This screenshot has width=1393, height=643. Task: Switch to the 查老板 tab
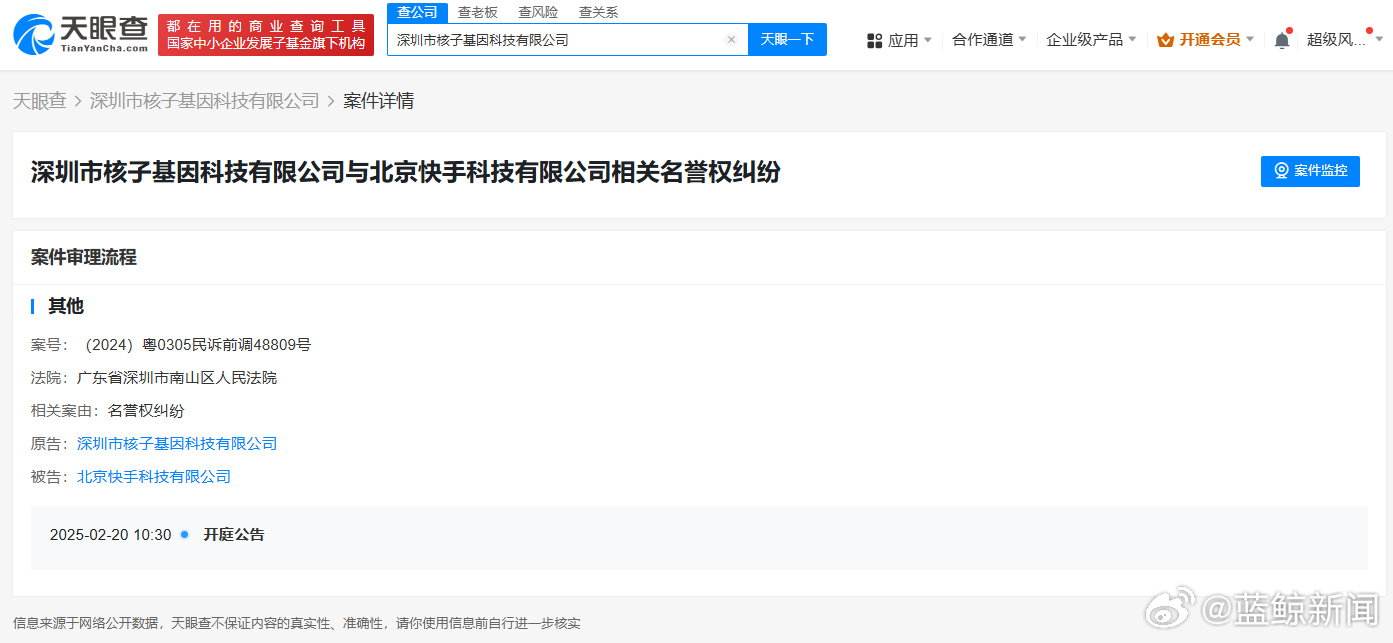(477, 12)
